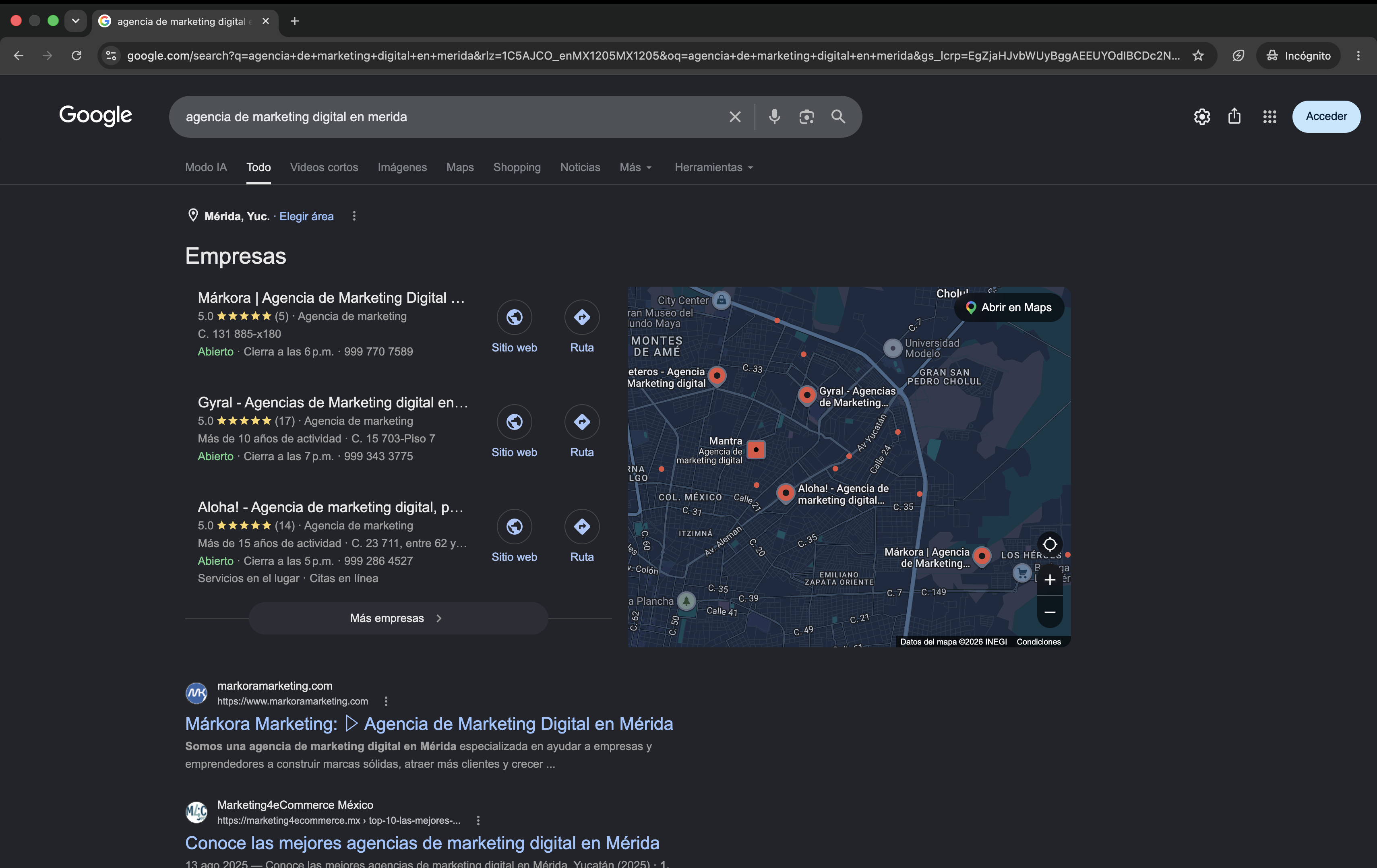This screenshot has width=1377, height=868.
Task: Reload the current page
Action: coord(76,56)
